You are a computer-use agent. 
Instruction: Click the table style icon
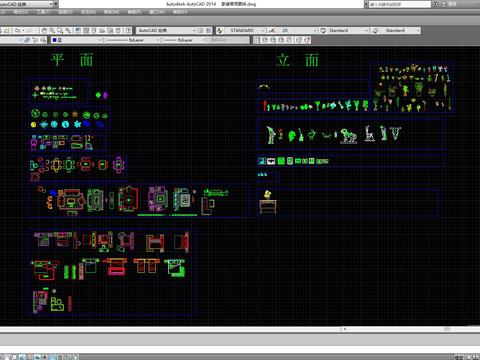pos(323,30)
